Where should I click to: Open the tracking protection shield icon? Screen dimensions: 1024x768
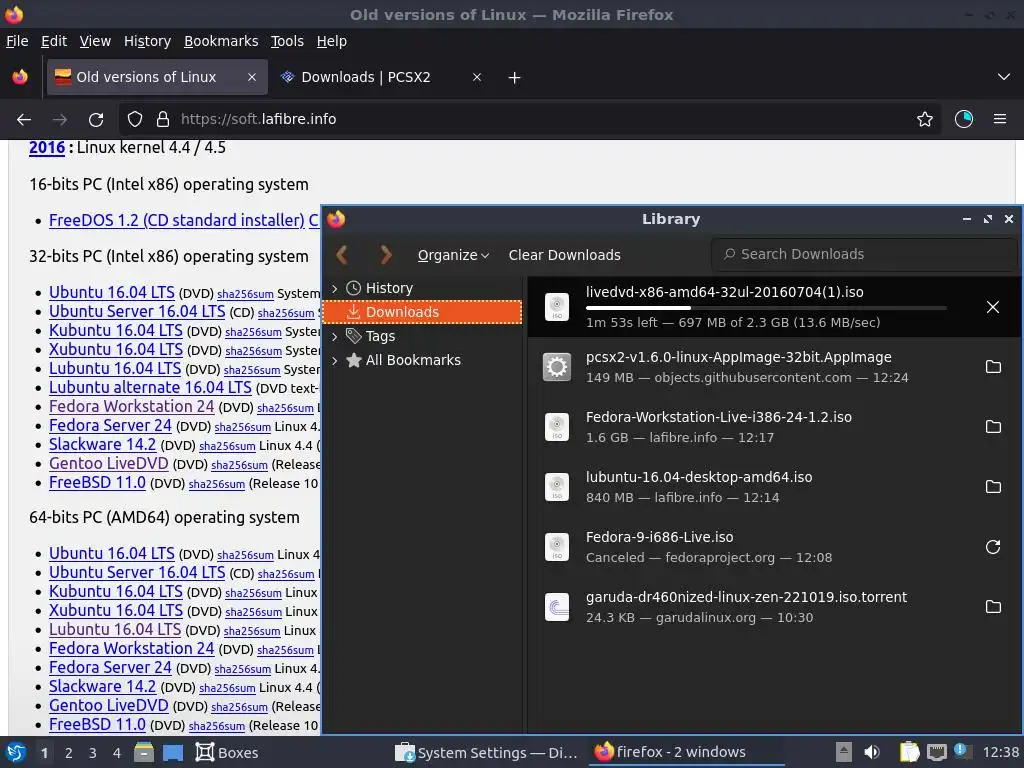click(135, 119)
